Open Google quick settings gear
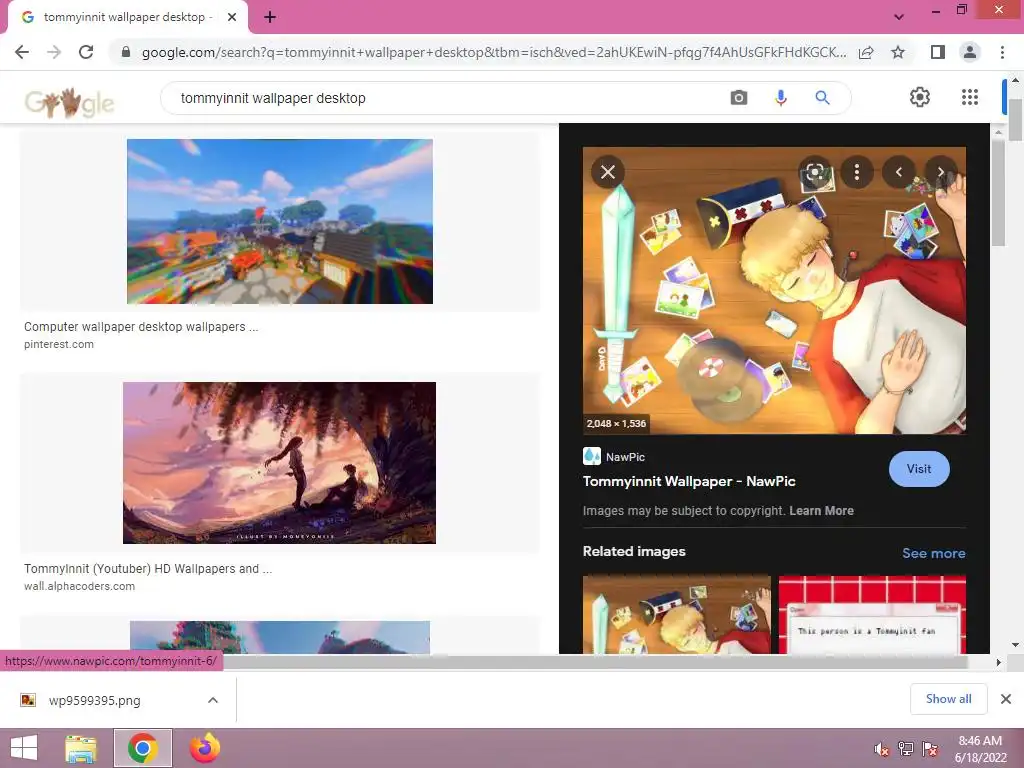The width and height of the screenshot is (1024, 768). (920, 97)
